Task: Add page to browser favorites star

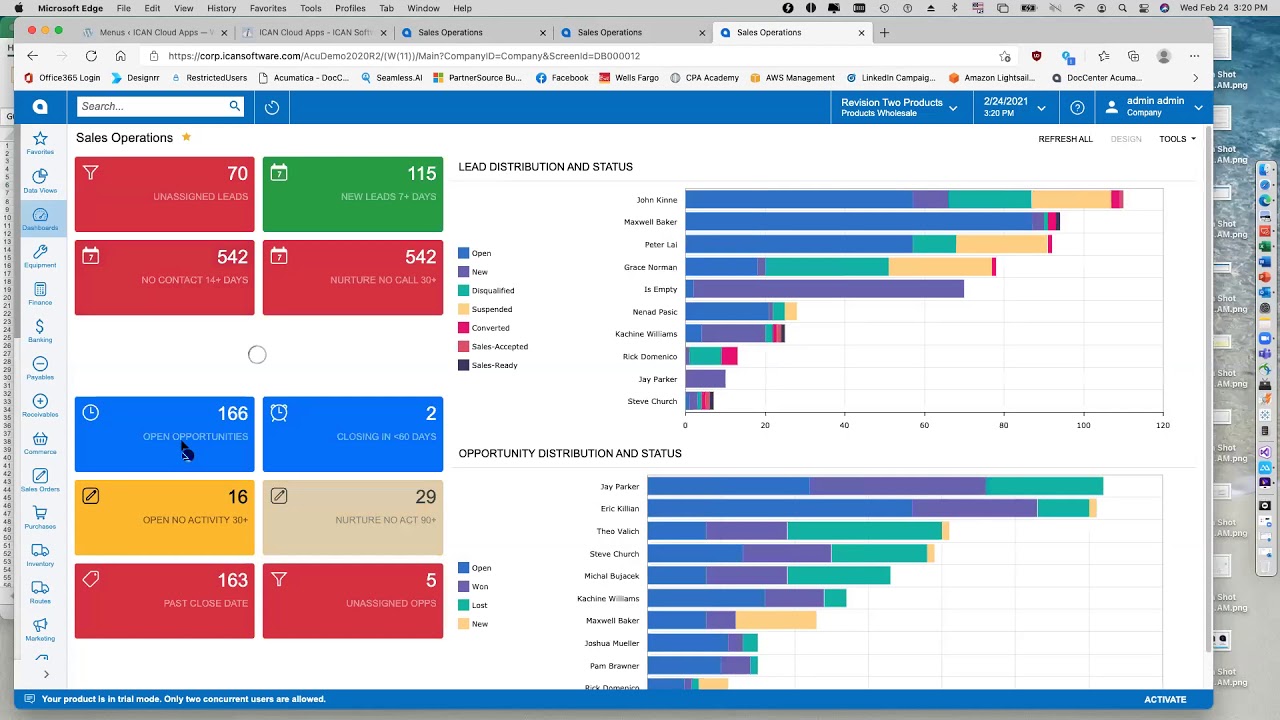Action: [1005, 56]
